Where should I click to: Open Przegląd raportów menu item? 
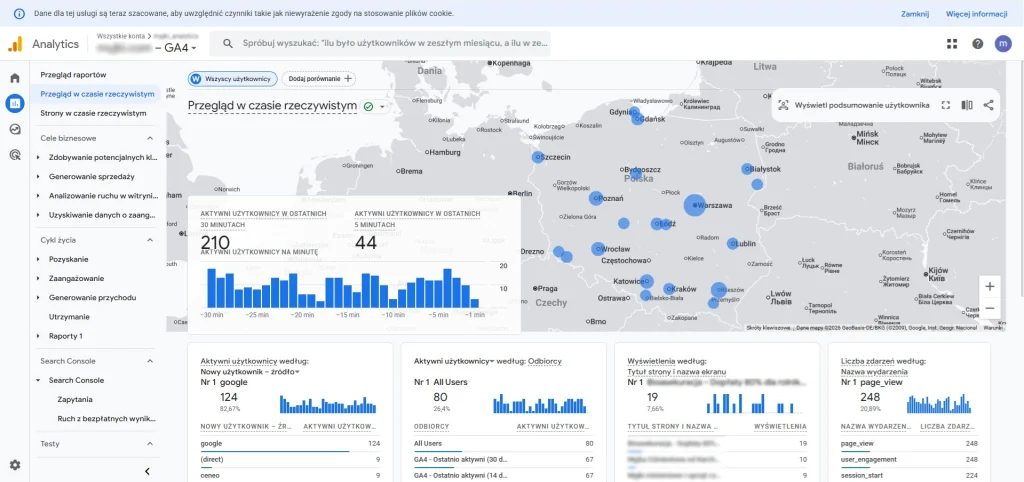73,75
